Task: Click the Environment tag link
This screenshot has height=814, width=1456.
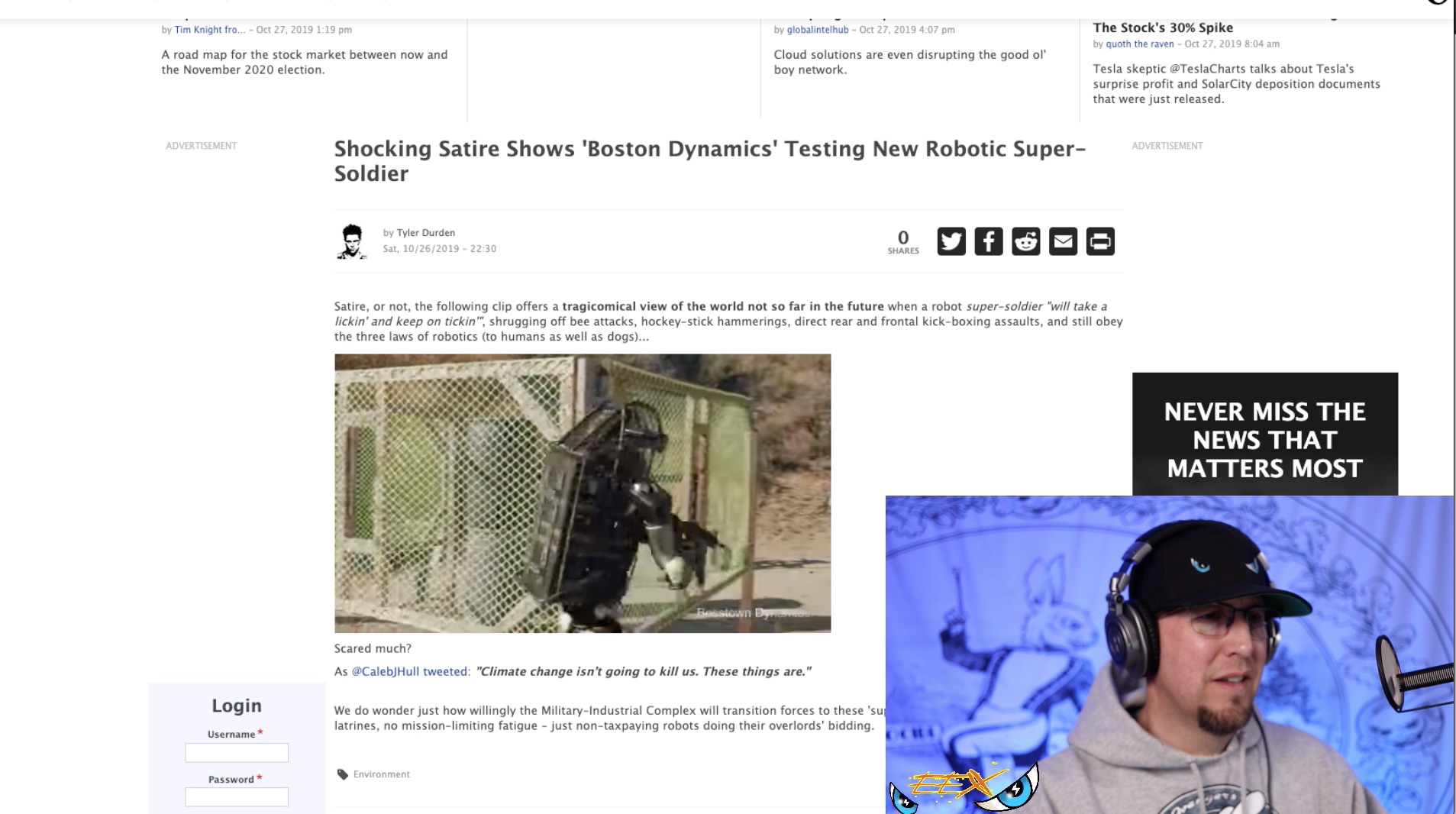Action: click(381, 774)
